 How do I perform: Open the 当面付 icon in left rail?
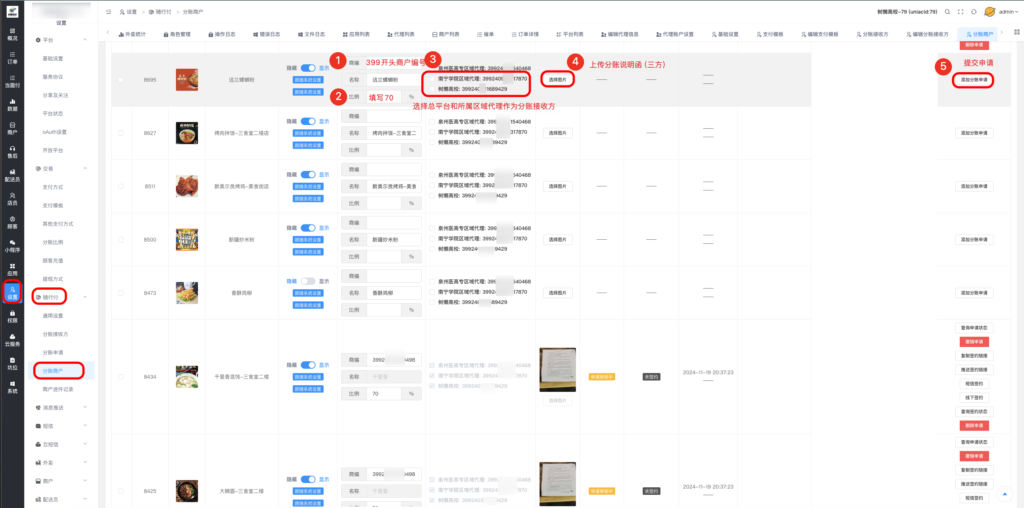[12, 81]
